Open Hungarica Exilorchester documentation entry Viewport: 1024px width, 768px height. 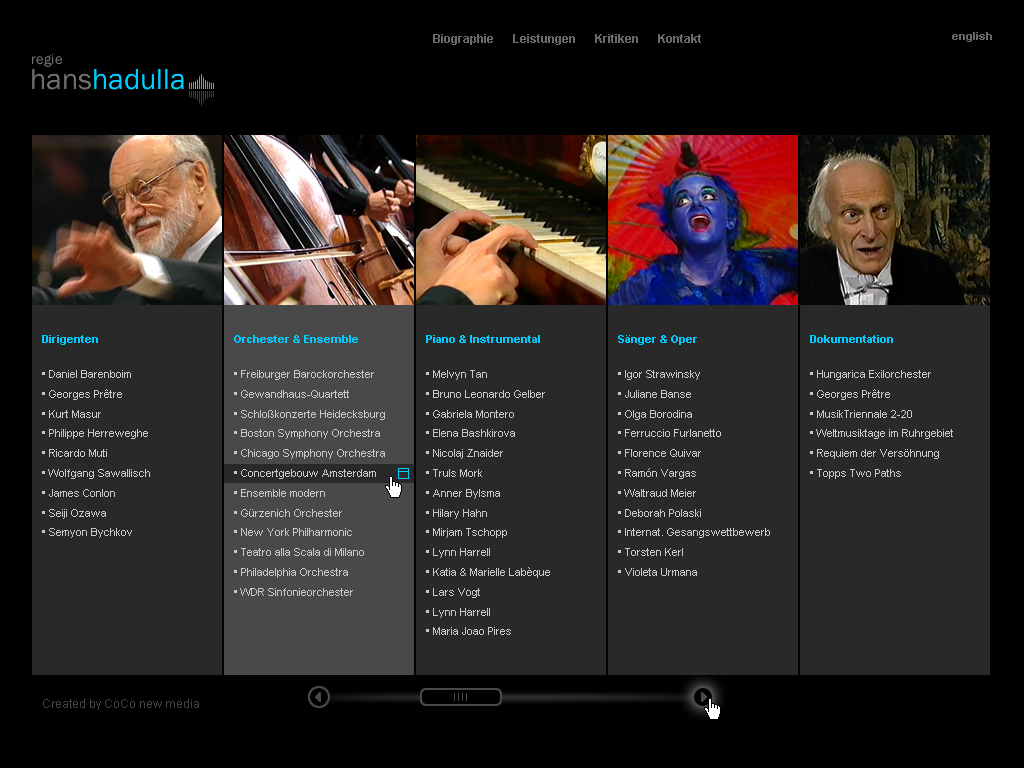(873, 374)
